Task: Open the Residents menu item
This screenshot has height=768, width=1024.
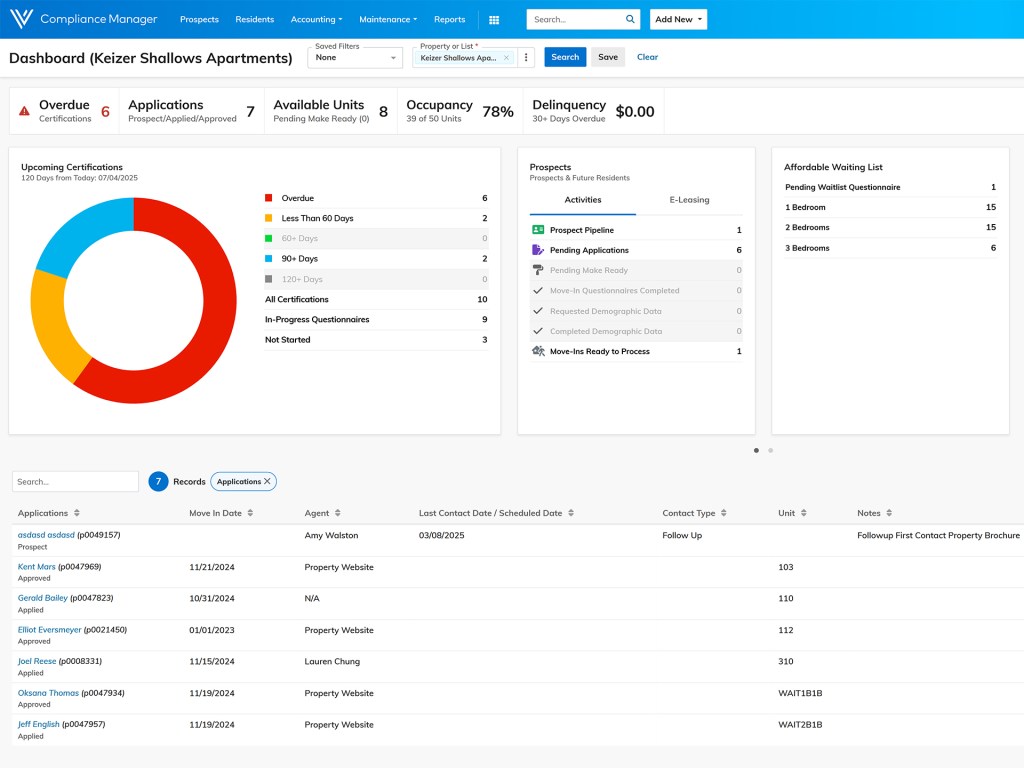Action: [x=254, y=19]
